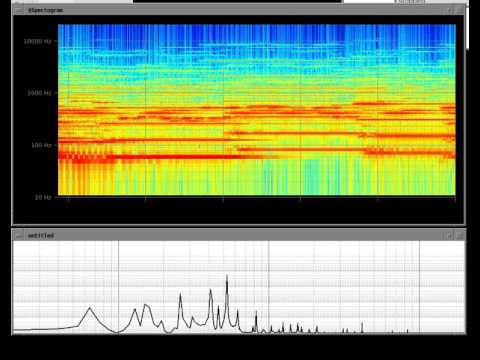Click inside the colored spectrogram plot
Image resolution: width=480 pixels, height=360 pixels.
pos(257,110)
